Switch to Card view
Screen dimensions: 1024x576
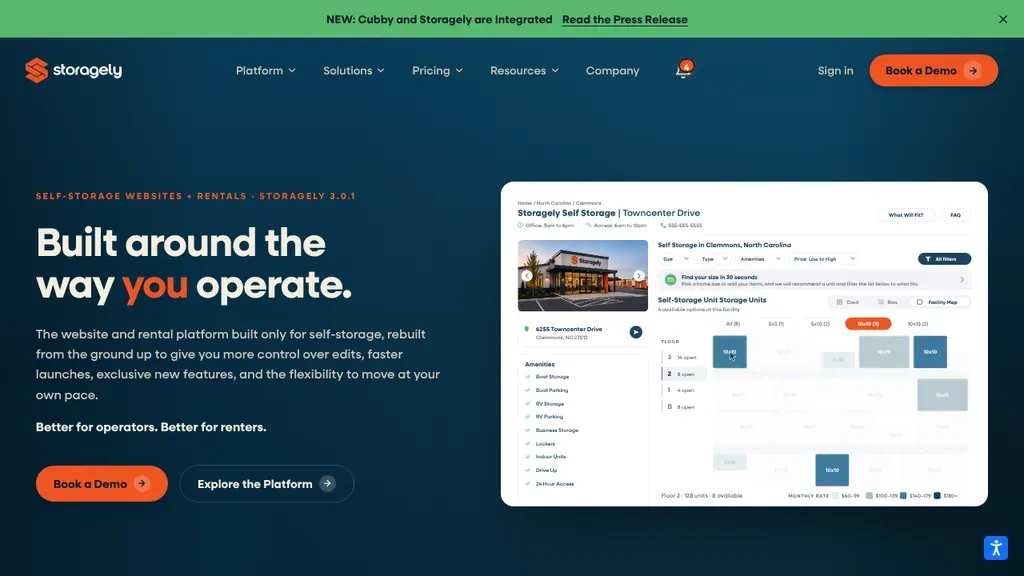click(848, 302)
